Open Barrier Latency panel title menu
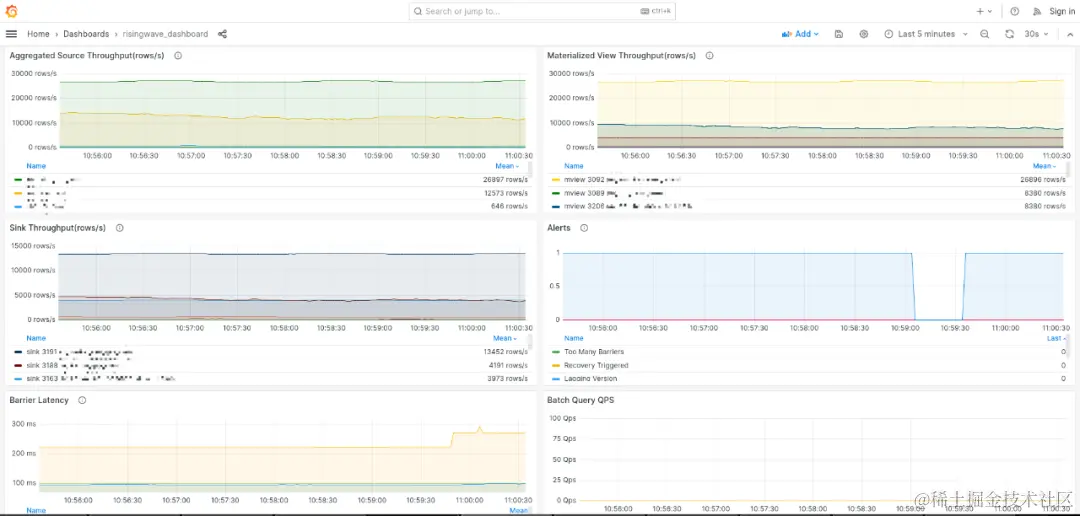The height and width of the screenshot is (516, 1080). click(x=39, y=400)
